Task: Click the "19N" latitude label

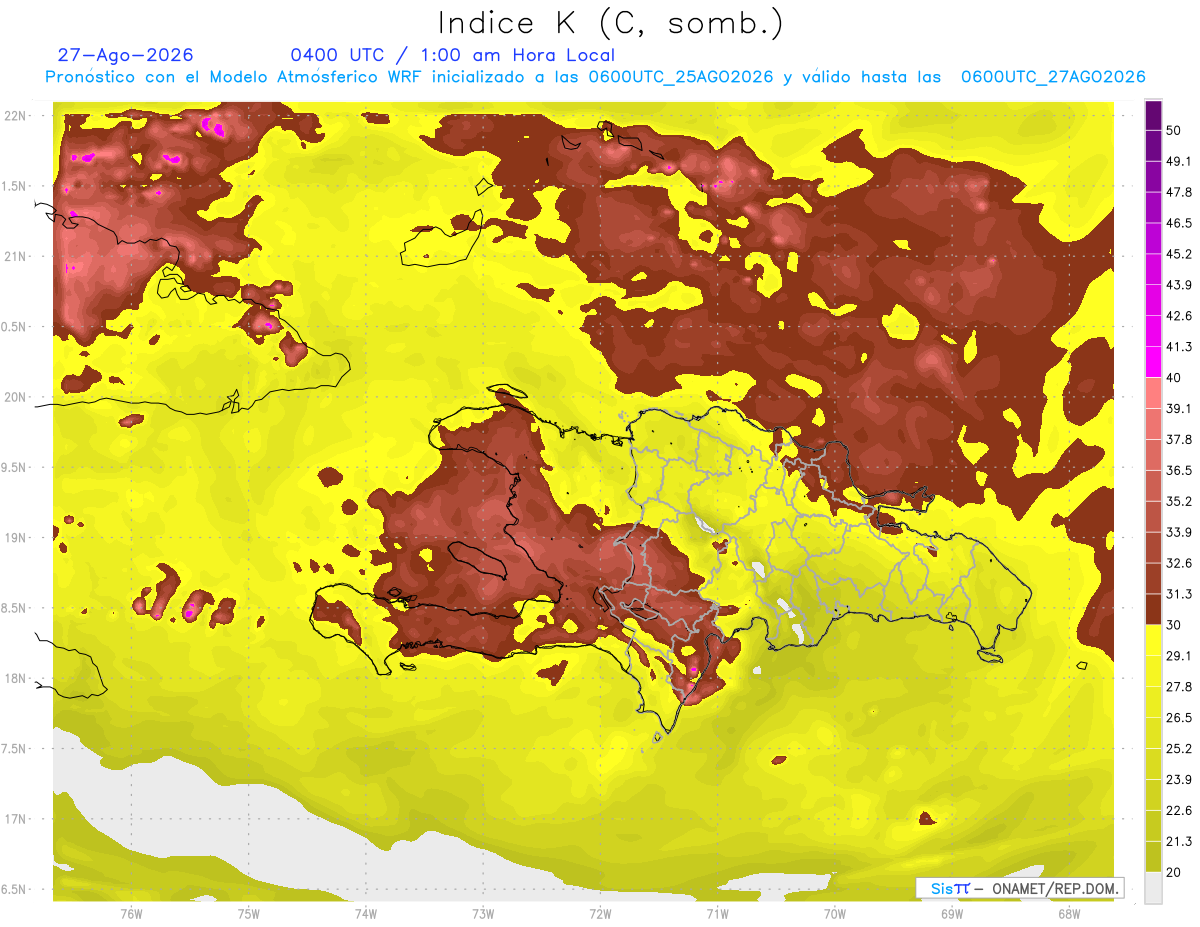Action: (15, 538)
